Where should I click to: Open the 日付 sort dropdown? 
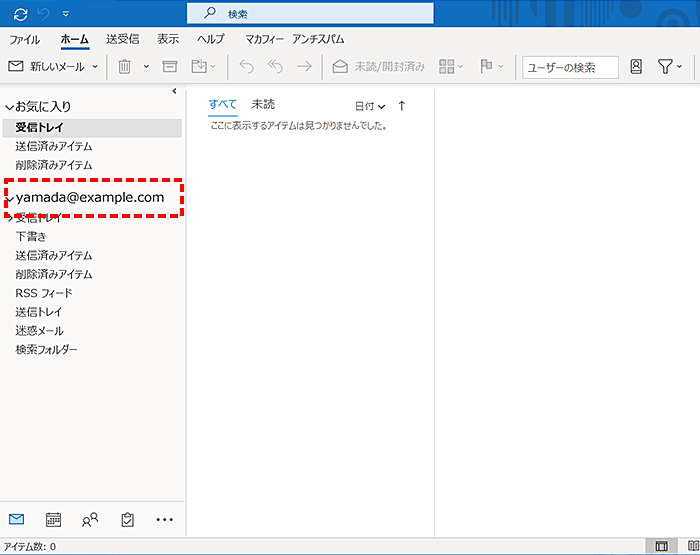tap(369, 105)
